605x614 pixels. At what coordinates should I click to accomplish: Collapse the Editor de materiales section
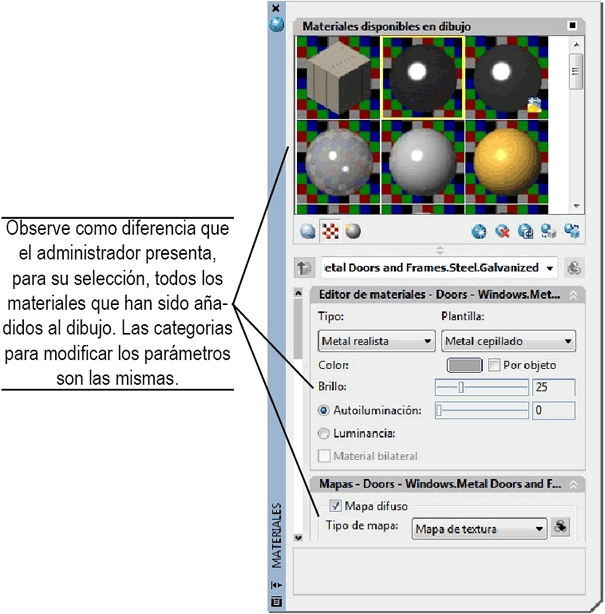573,295
